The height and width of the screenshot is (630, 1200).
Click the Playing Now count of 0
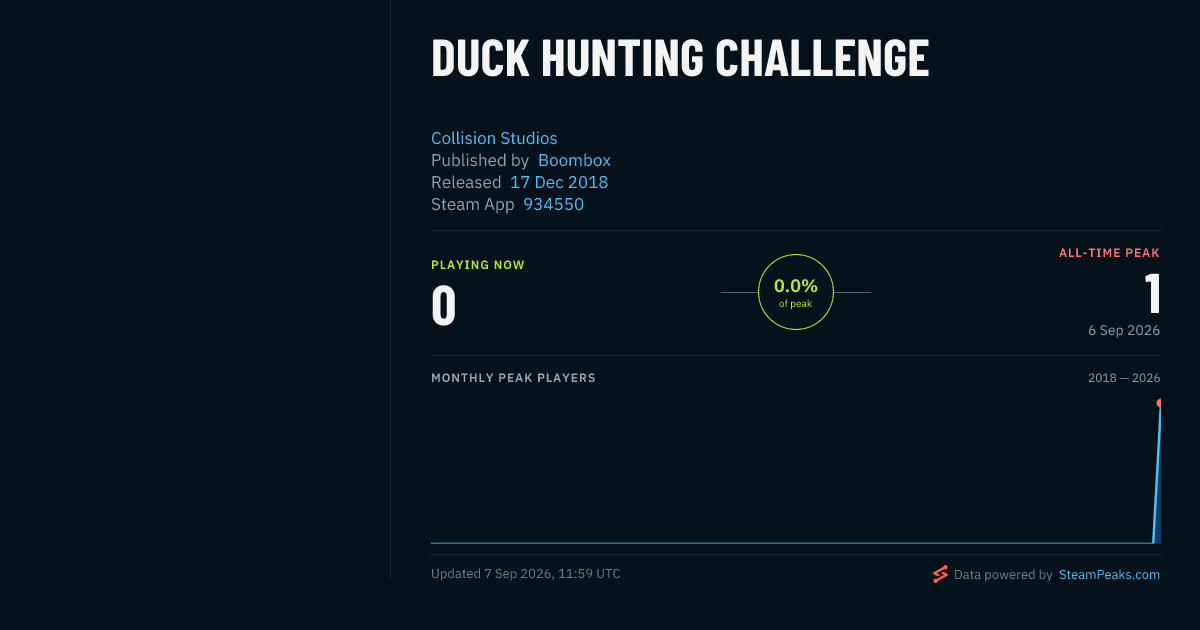click(x=444, y=306)
